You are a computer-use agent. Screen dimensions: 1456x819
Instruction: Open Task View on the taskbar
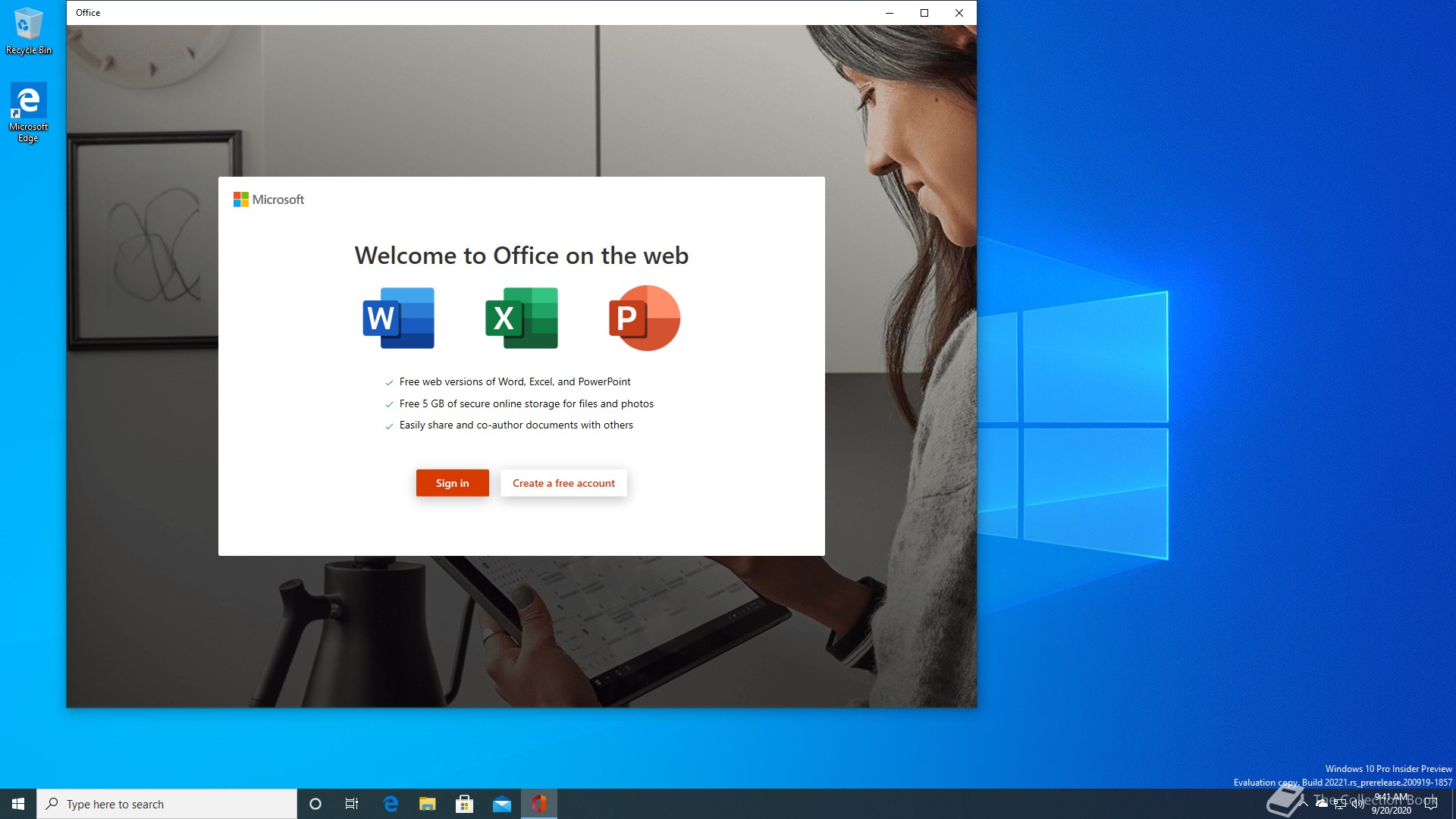(x=352, y=804)
